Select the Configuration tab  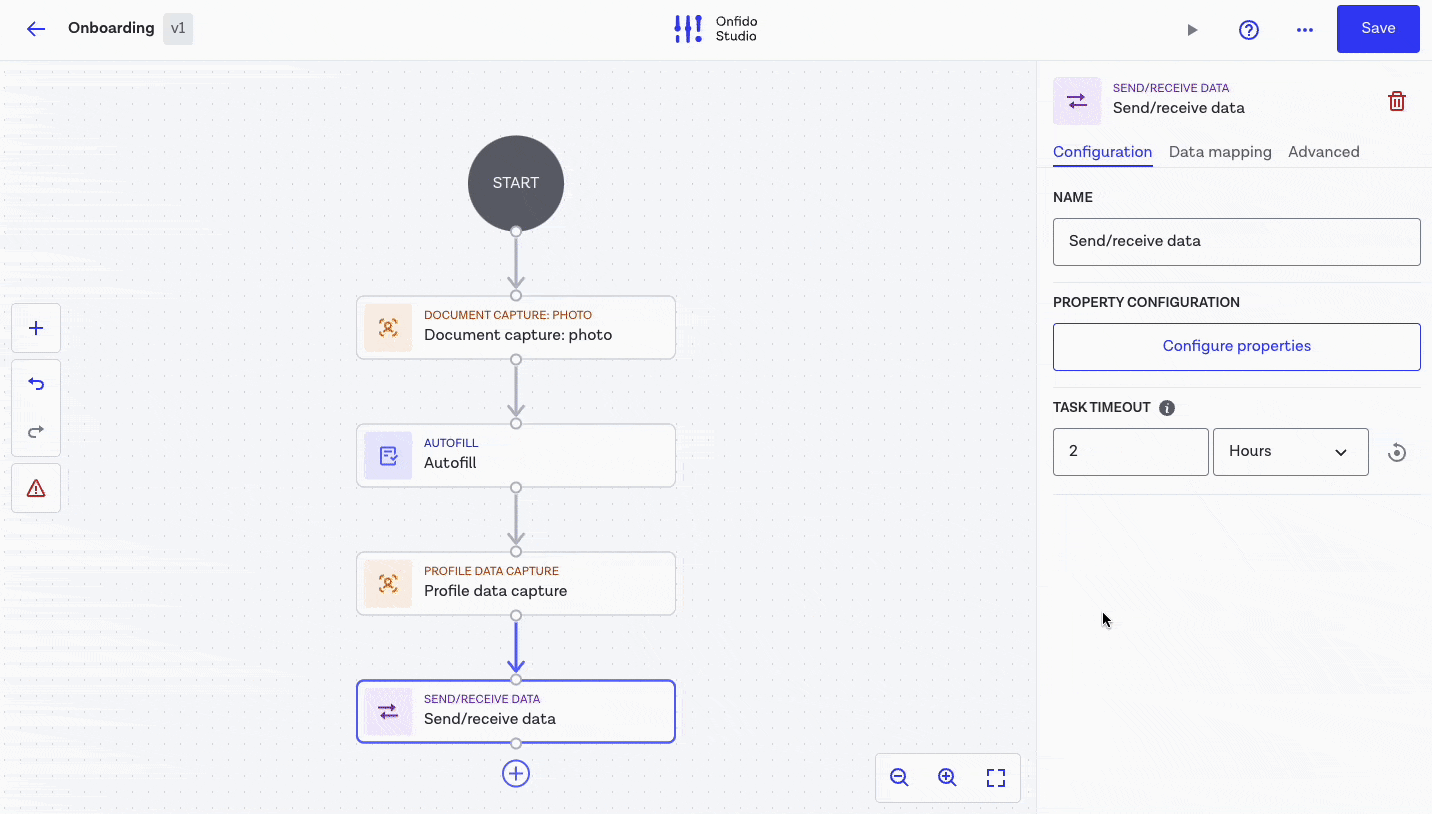pyautogui.click(x=1102, y=152)
